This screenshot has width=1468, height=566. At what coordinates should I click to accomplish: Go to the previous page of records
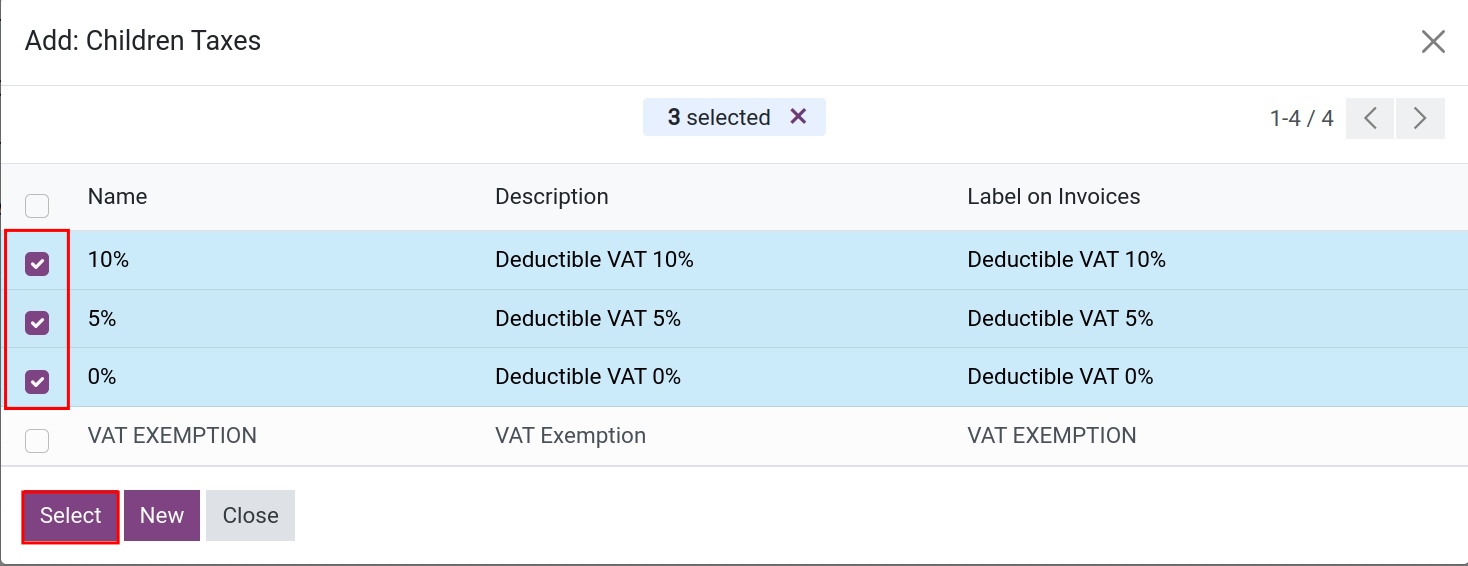[x=1370, y=118]
